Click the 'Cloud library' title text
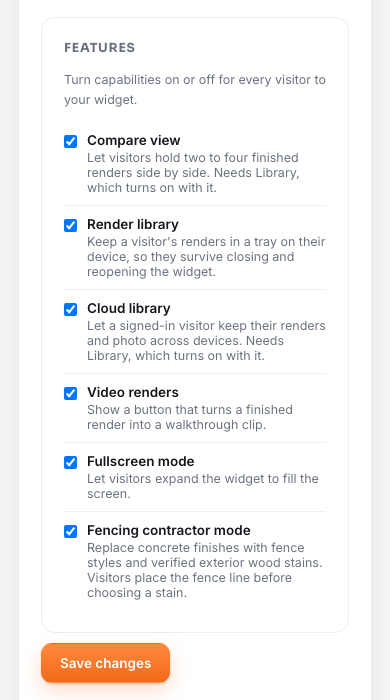 (x=129, y=308)
